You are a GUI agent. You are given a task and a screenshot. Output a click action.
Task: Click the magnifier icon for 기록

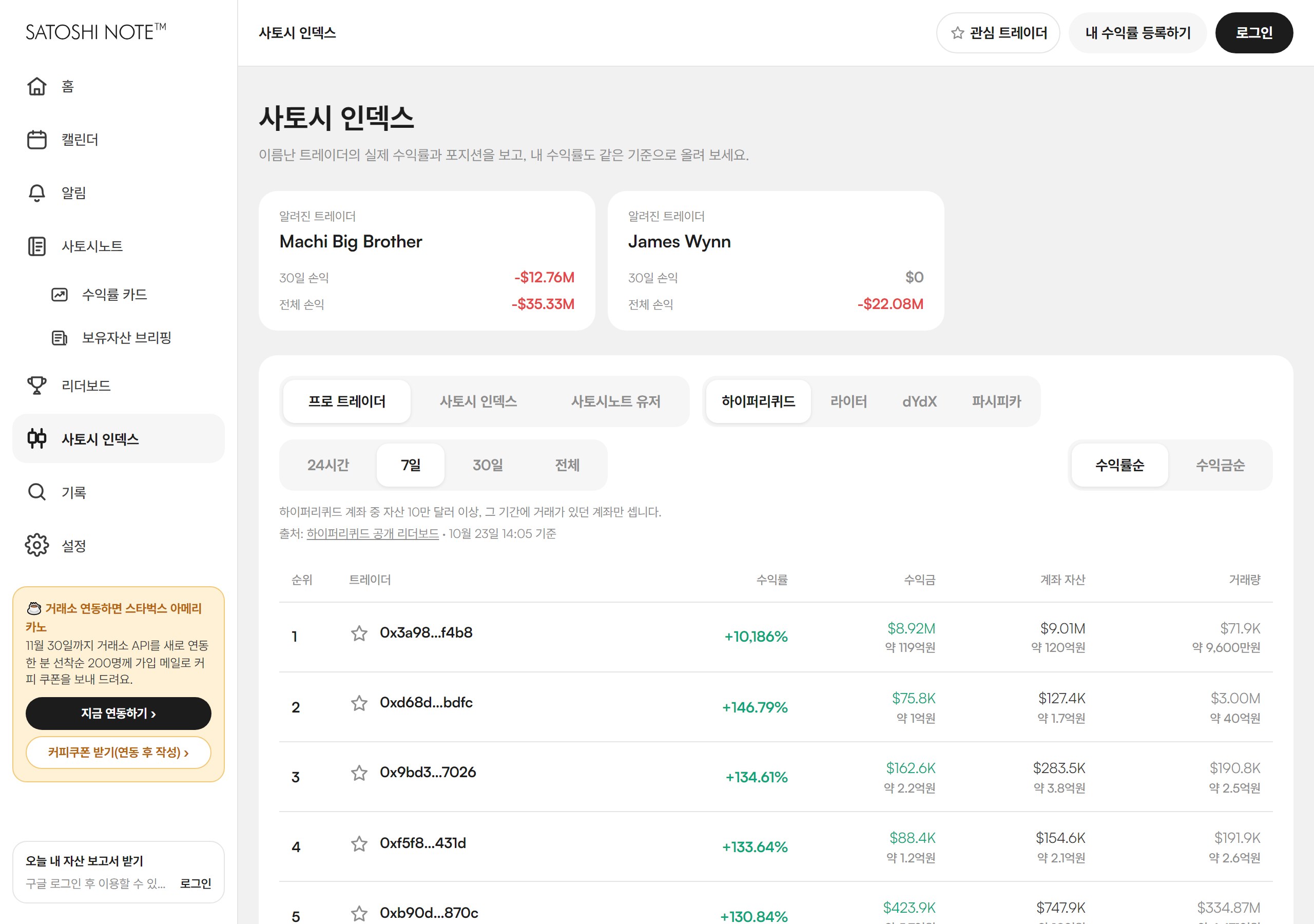coord(37,492)
